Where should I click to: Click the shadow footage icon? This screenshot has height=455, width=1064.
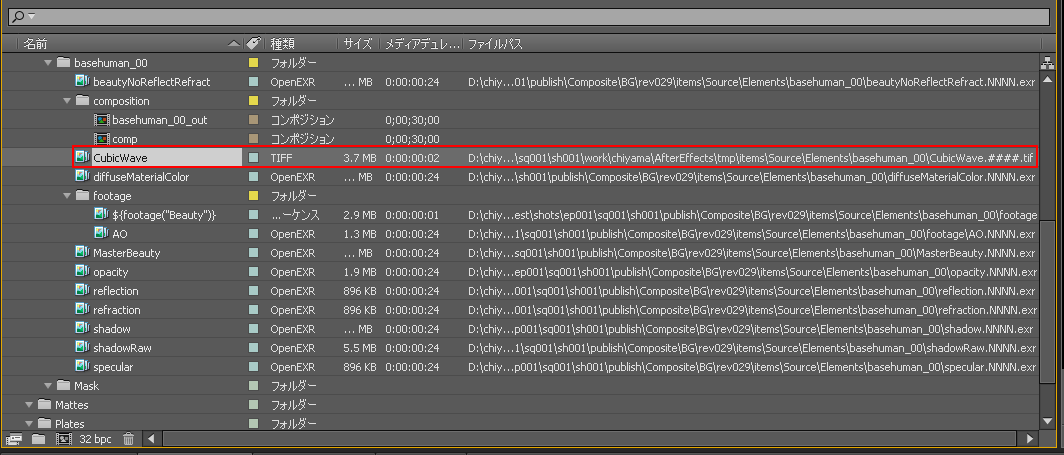(83, 328)
